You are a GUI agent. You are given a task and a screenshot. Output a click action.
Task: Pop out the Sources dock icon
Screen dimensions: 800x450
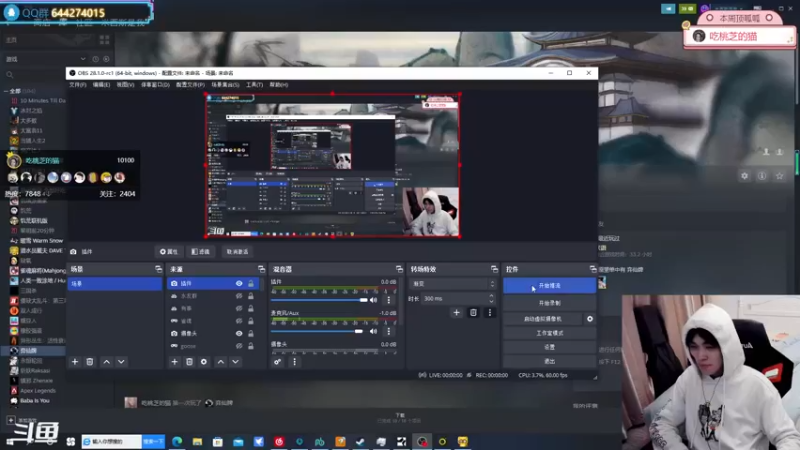coord(262,269)
